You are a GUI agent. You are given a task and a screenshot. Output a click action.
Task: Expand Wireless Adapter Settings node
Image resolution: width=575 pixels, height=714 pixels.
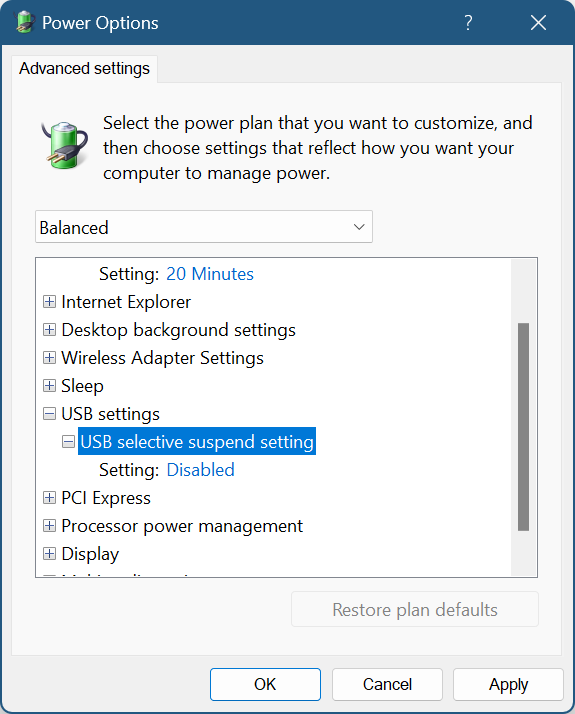(x=49, y=357)
